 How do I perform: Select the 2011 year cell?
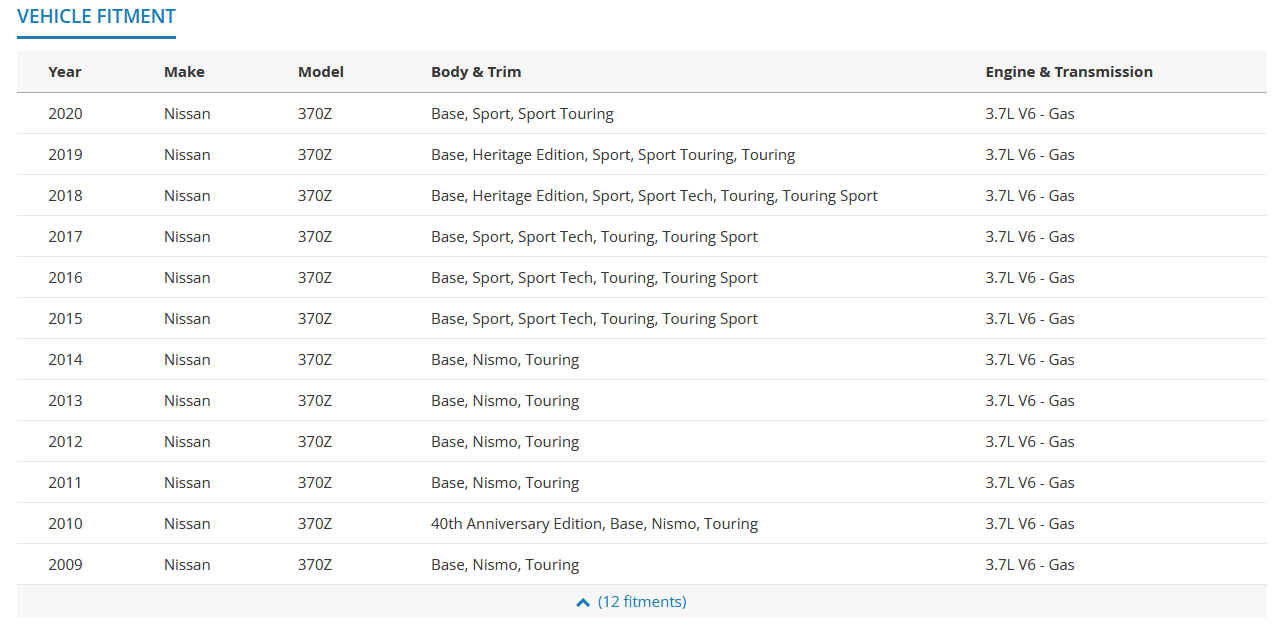65,483
